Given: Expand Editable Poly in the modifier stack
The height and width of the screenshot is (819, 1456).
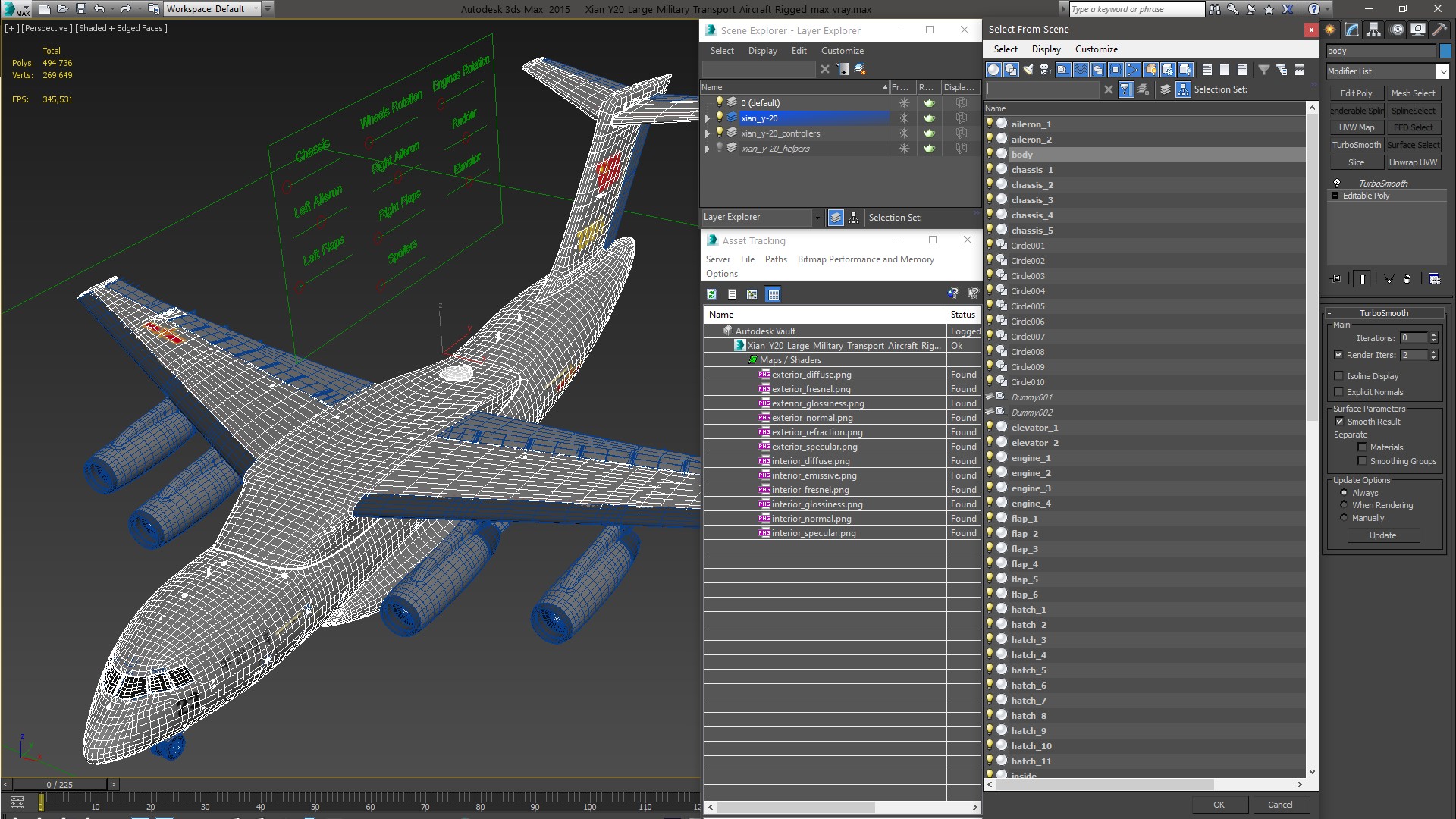Looking at the screenshot, I should pyautogui.click(x=1335, y=196).
